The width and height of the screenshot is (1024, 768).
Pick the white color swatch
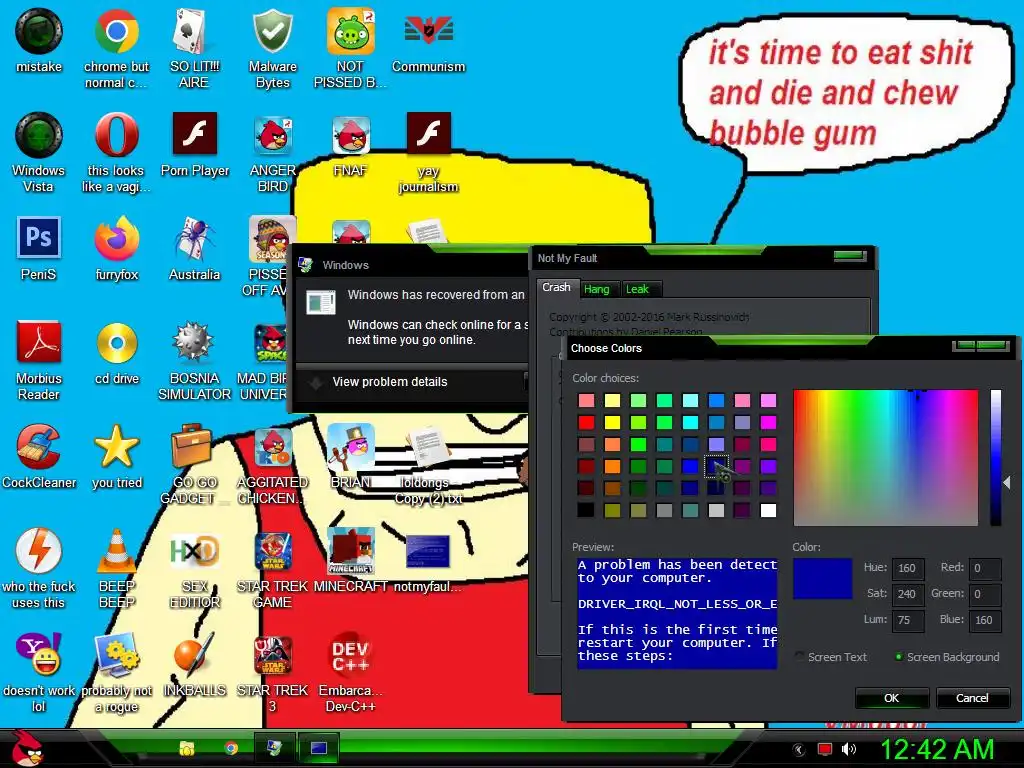tap(768, 510)
